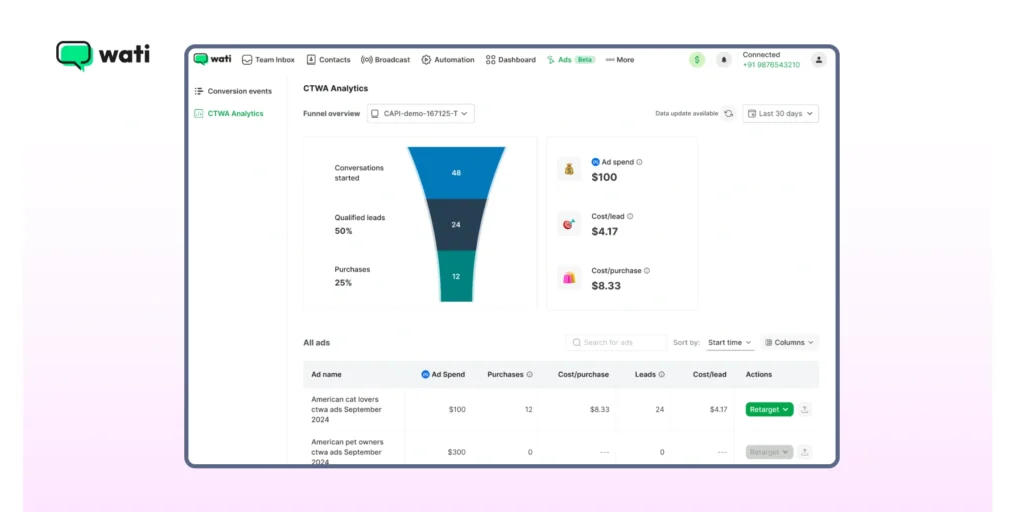Open Contacts in the top navigation
The image size is (1024, 512).
pyautogui.click(x=328, y=59)
